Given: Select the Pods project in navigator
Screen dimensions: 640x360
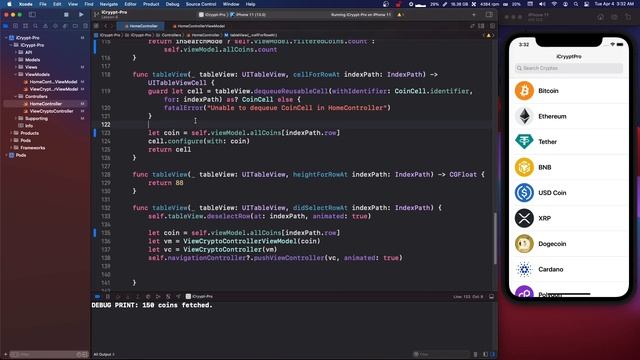Looking at the screenshot, I should click(x=18, y=155).
